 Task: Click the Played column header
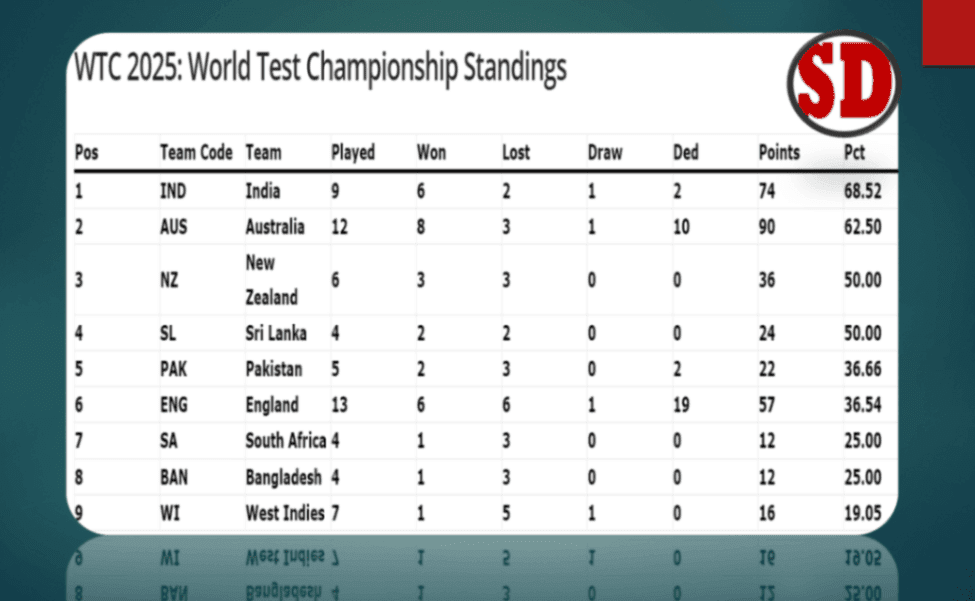point(353,152)
